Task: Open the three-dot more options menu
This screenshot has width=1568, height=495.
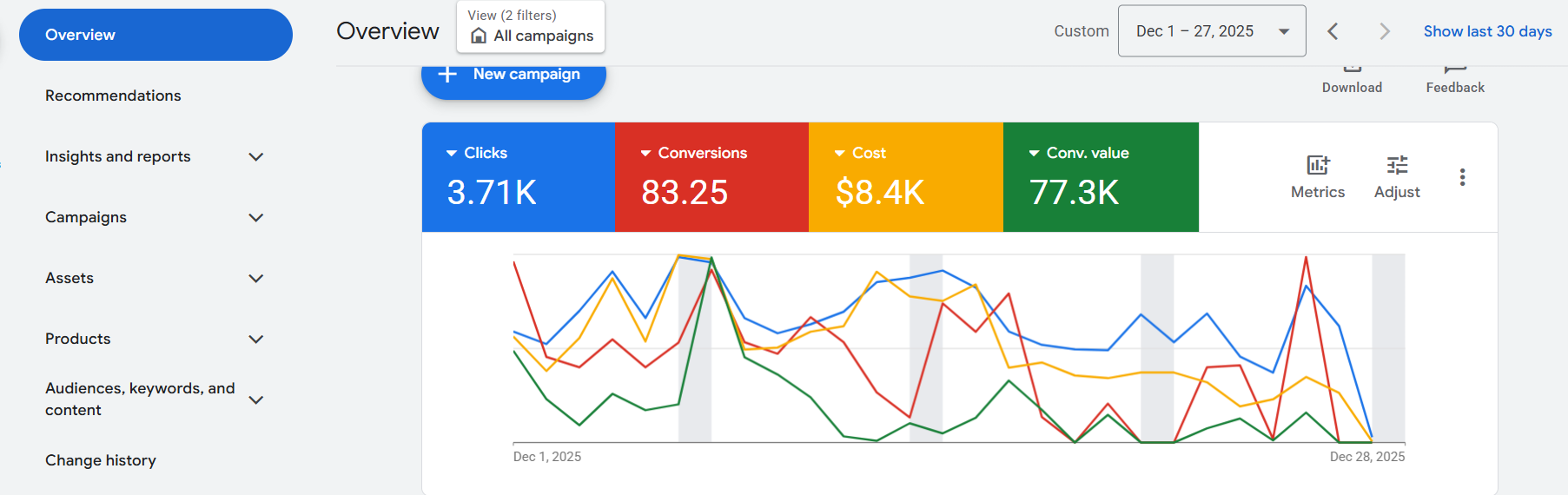Action: 1463,177
